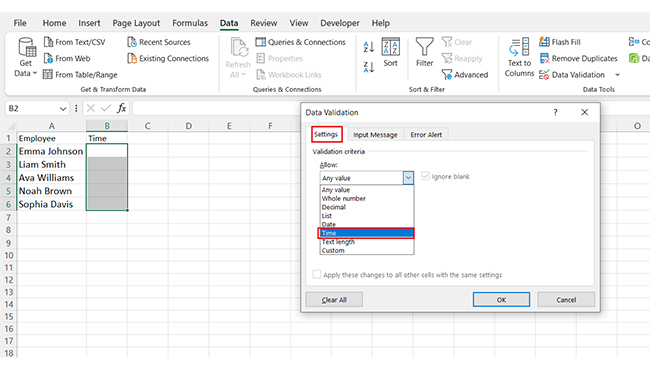Viewport: 650px width, 370px height.
Task: Click the Clear All button
Action: (334, 300)
